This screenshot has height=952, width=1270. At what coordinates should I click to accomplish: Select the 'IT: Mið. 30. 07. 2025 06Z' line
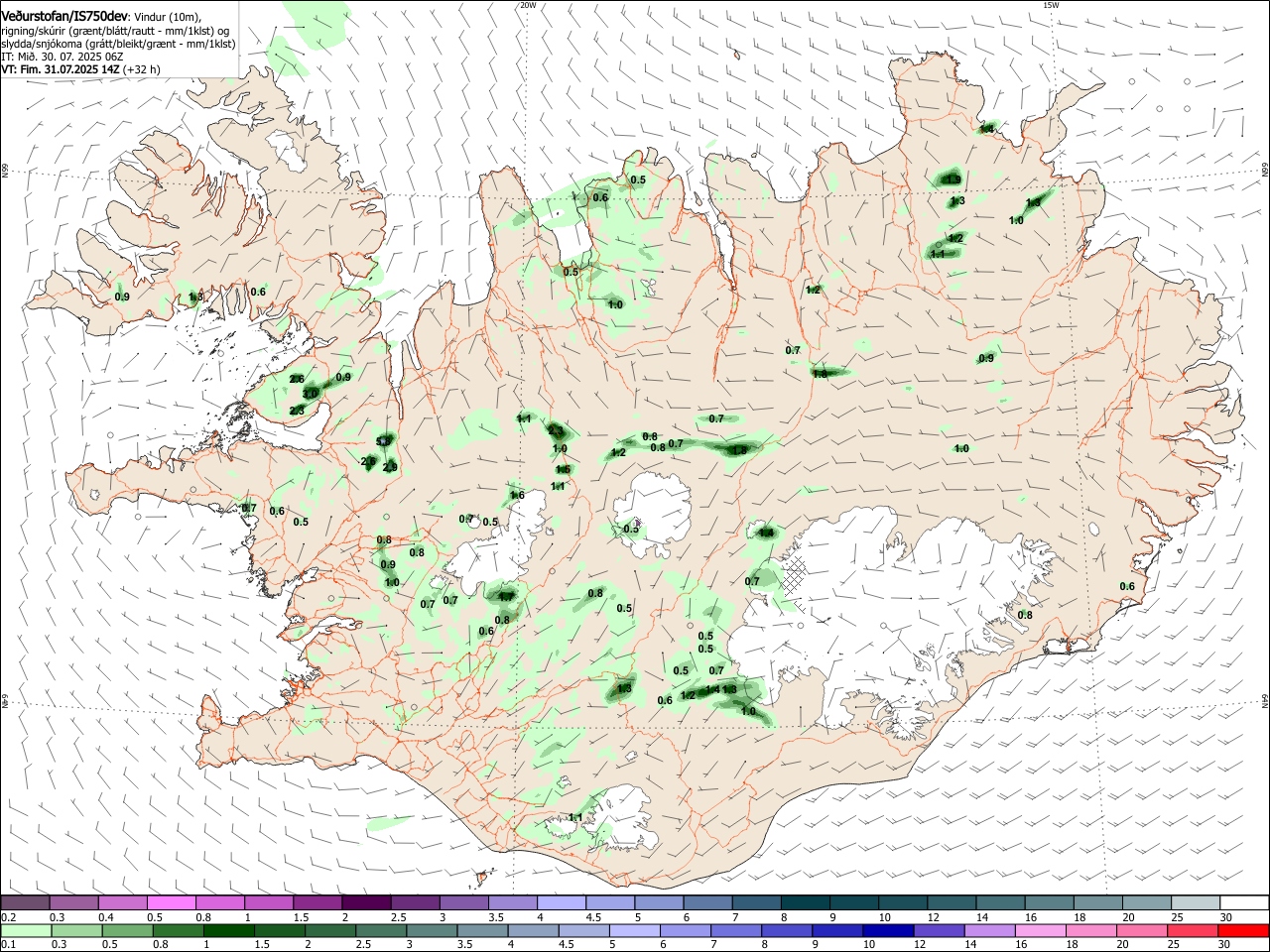coord(63,57)
